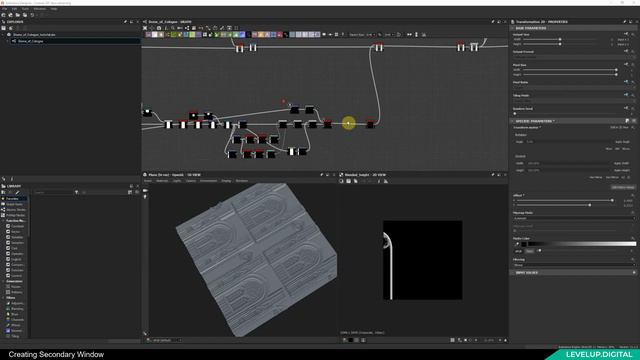
Task: Collapse the Filters library category
Action: tap(3, 298)
